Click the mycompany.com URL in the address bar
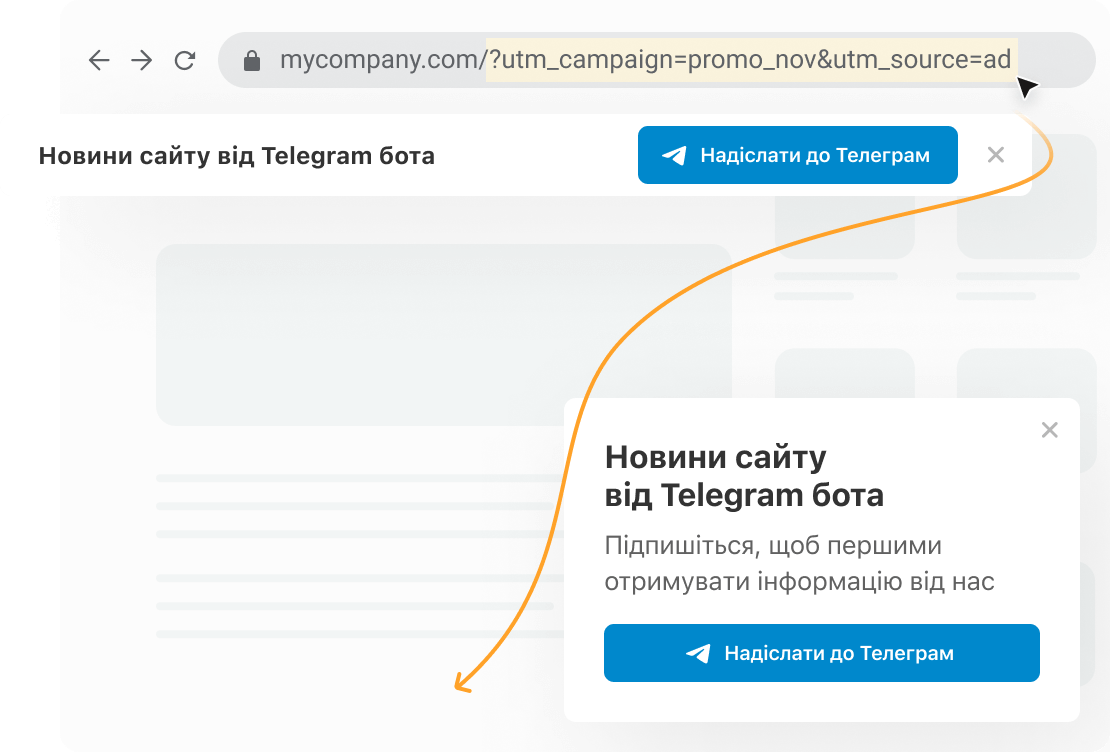 (646, 59)
